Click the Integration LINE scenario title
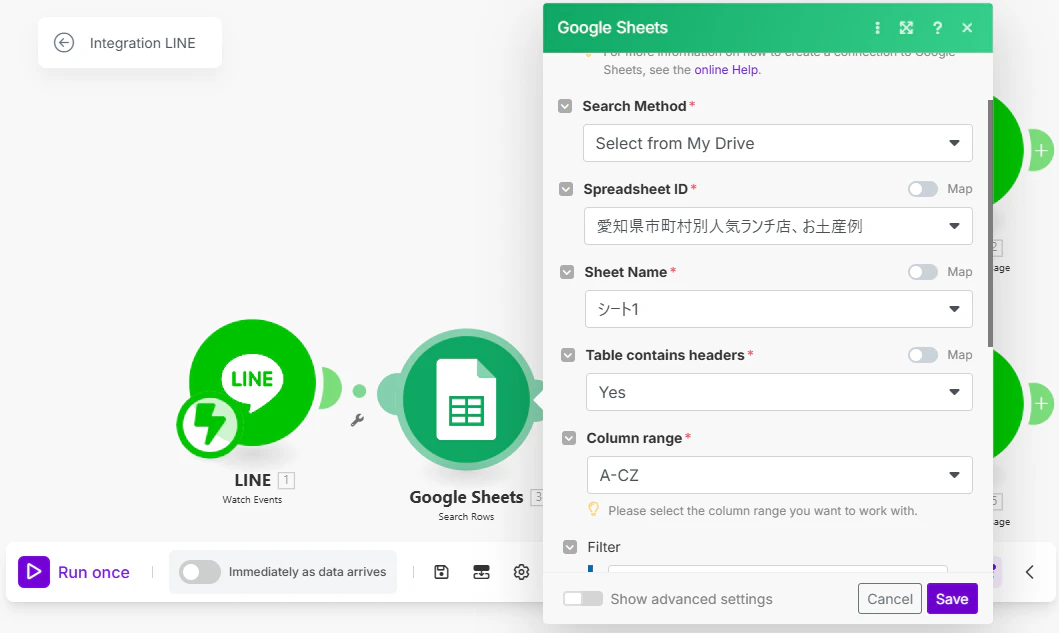1059x633 pixels. point(143,43)
